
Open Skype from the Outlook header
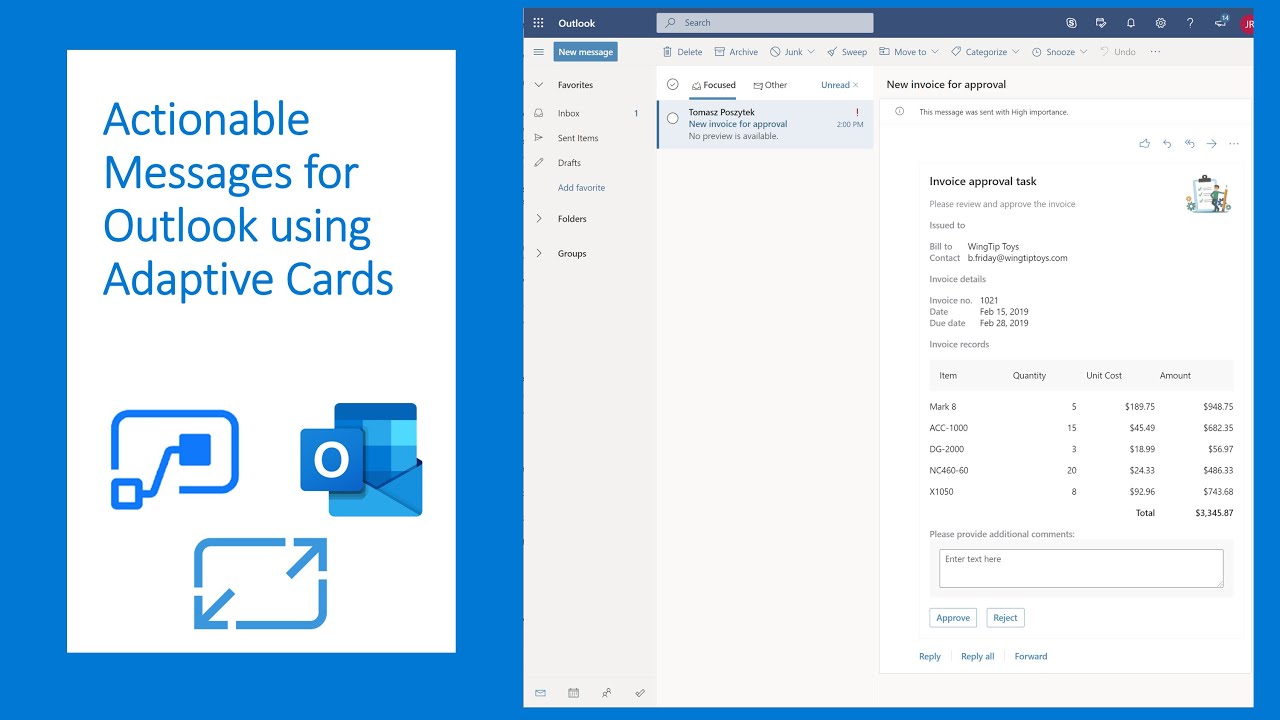coord(1072,23)
